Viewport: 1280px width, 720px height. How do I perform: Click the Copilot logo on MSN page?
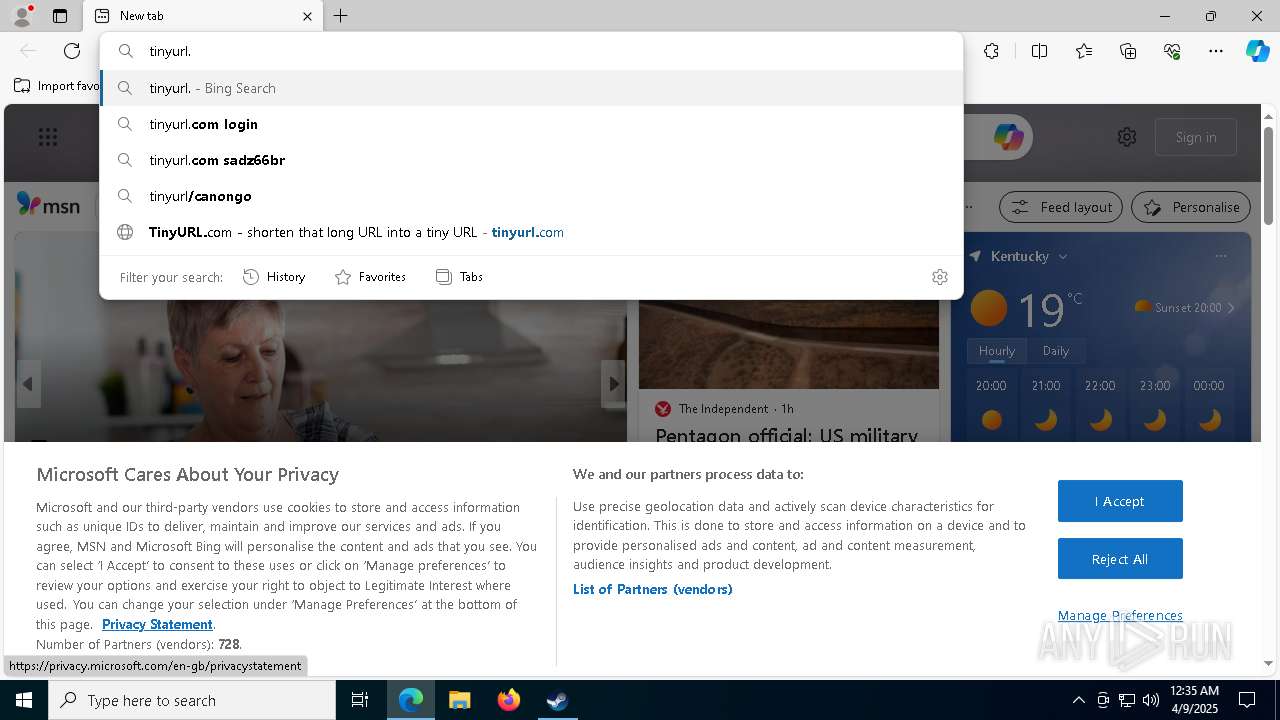[x=1008, y=137]
